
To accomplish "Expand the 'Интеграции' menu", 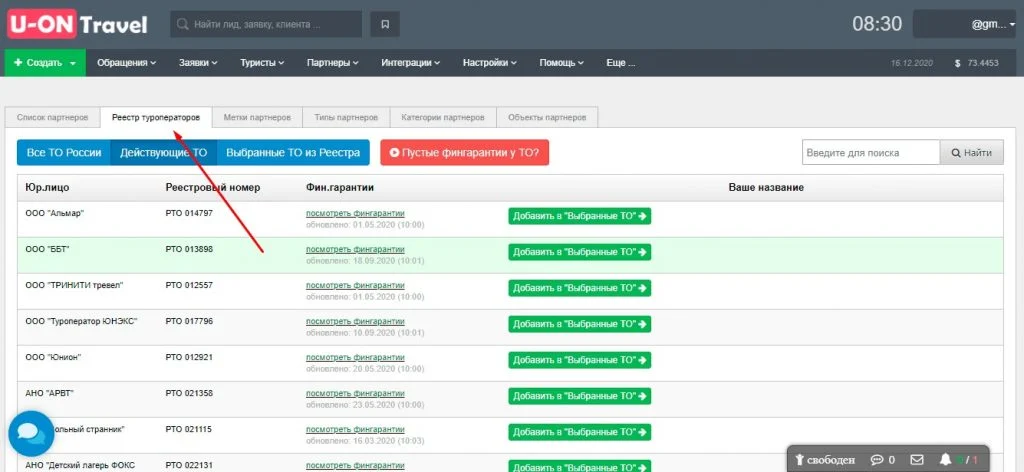I will [411, 63].
